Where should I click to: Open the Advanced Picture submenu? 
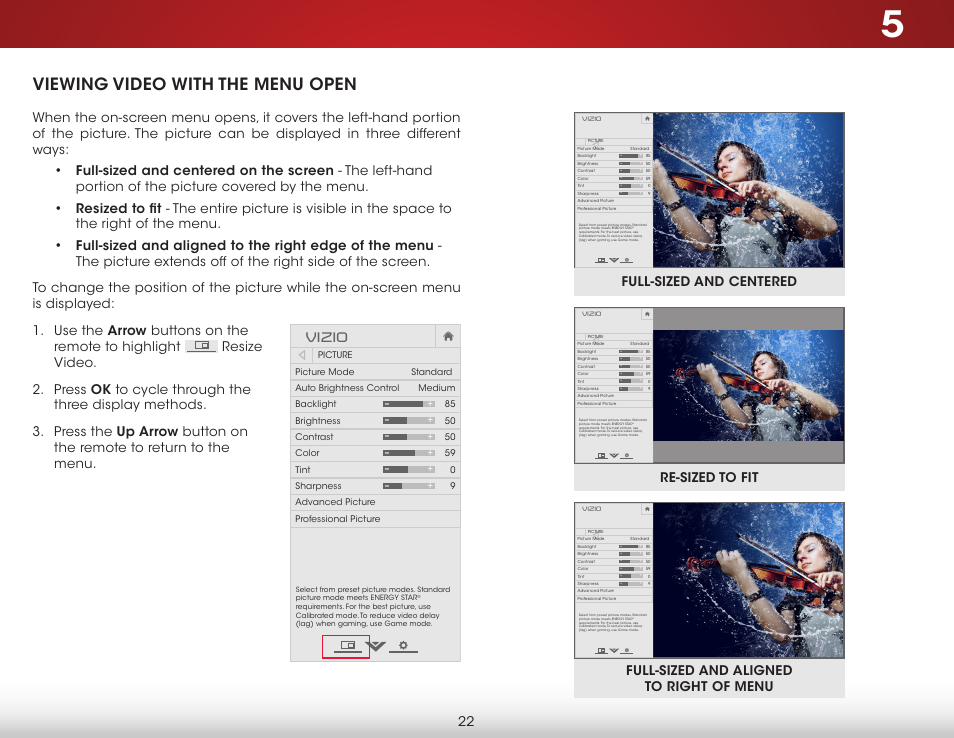click(375, 502)
